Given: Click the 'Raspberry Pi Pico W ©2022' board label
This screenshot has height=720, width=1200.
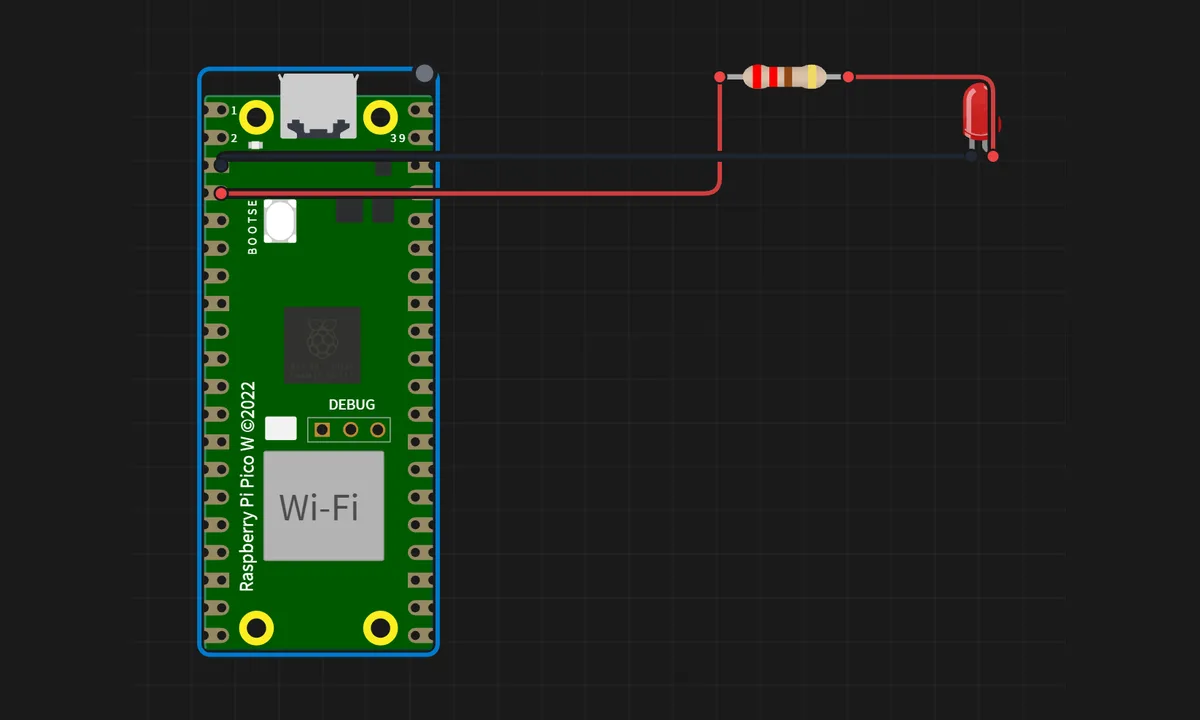Looking at the screenshot, I should tap(248, 486).
